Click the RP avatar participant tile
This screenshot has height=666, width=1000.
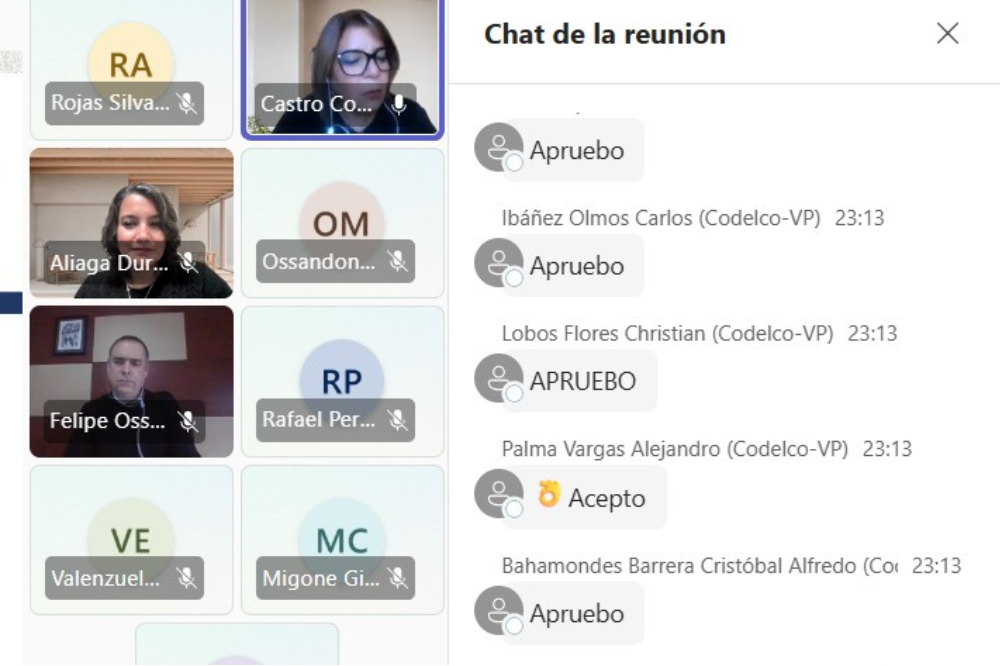tap(342, 381)
